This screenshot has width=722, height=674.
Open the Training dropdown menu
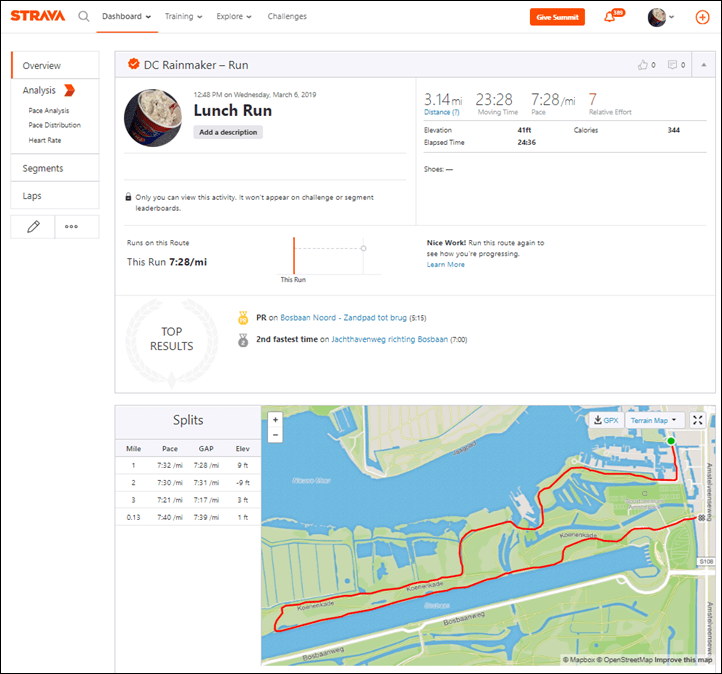[x=183, y=17]
